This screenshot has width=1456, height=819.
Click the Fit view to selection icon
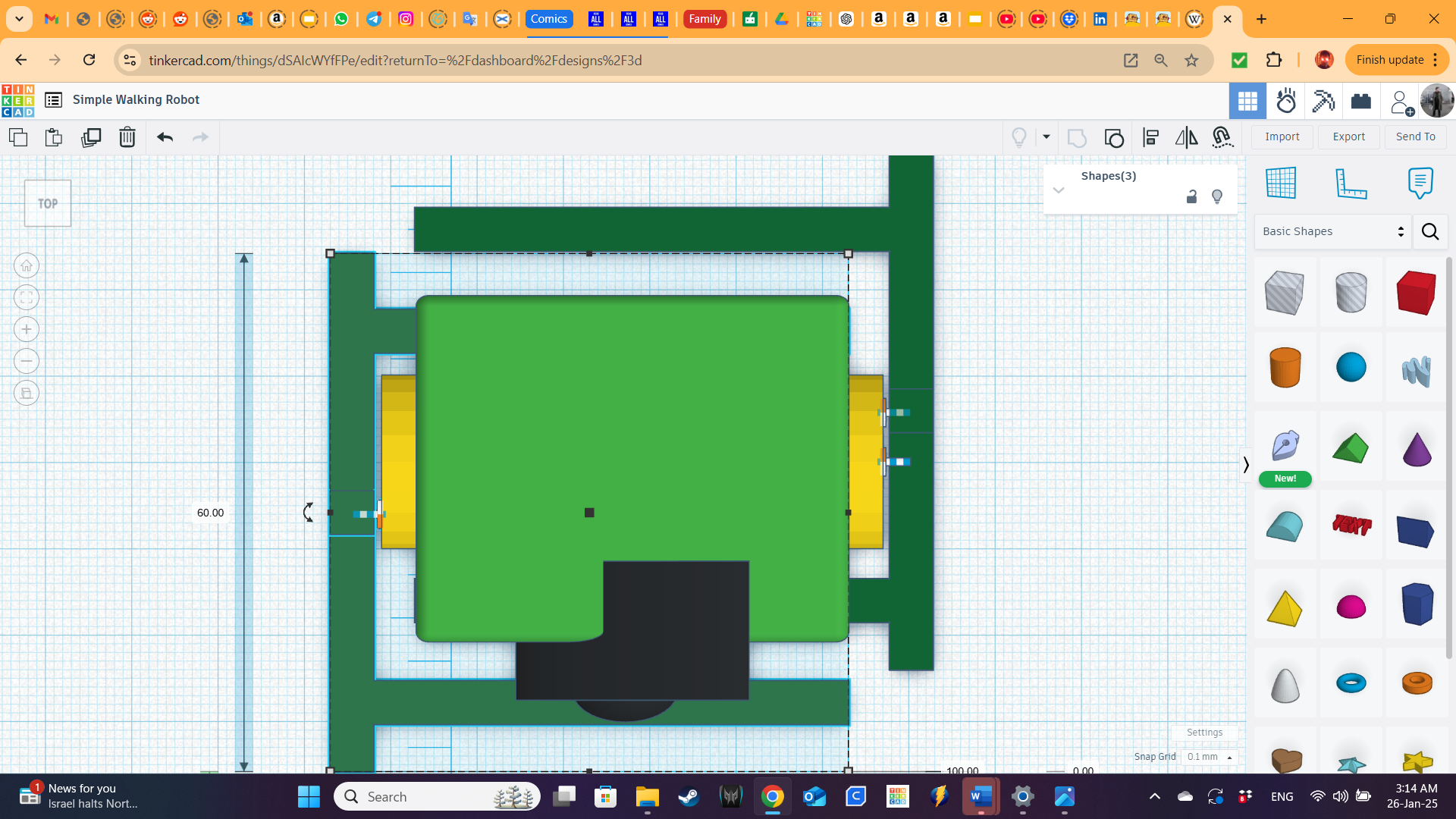(27, 297)
